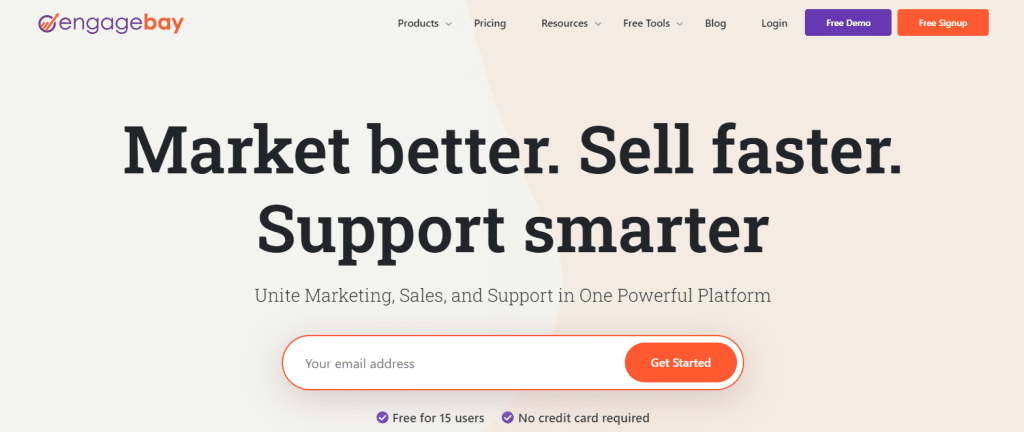Expand the Resources dropdown chevron
1024x432 pixels.
pyautogui.click(x=598, y=24)
